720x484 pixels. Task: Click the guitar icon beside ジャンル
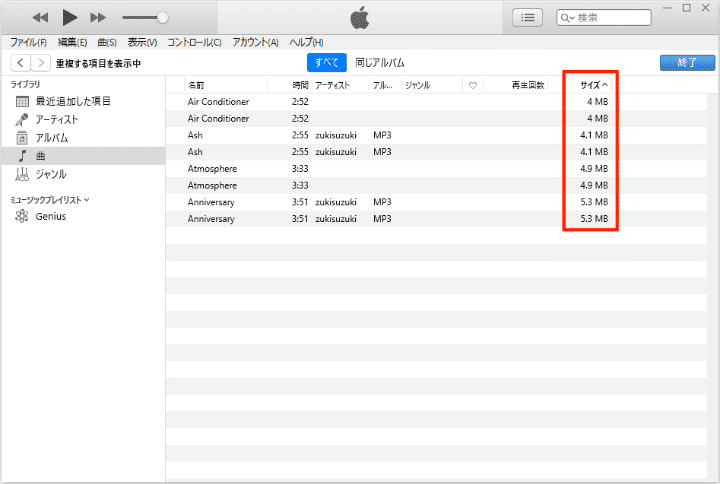(22, 174)
